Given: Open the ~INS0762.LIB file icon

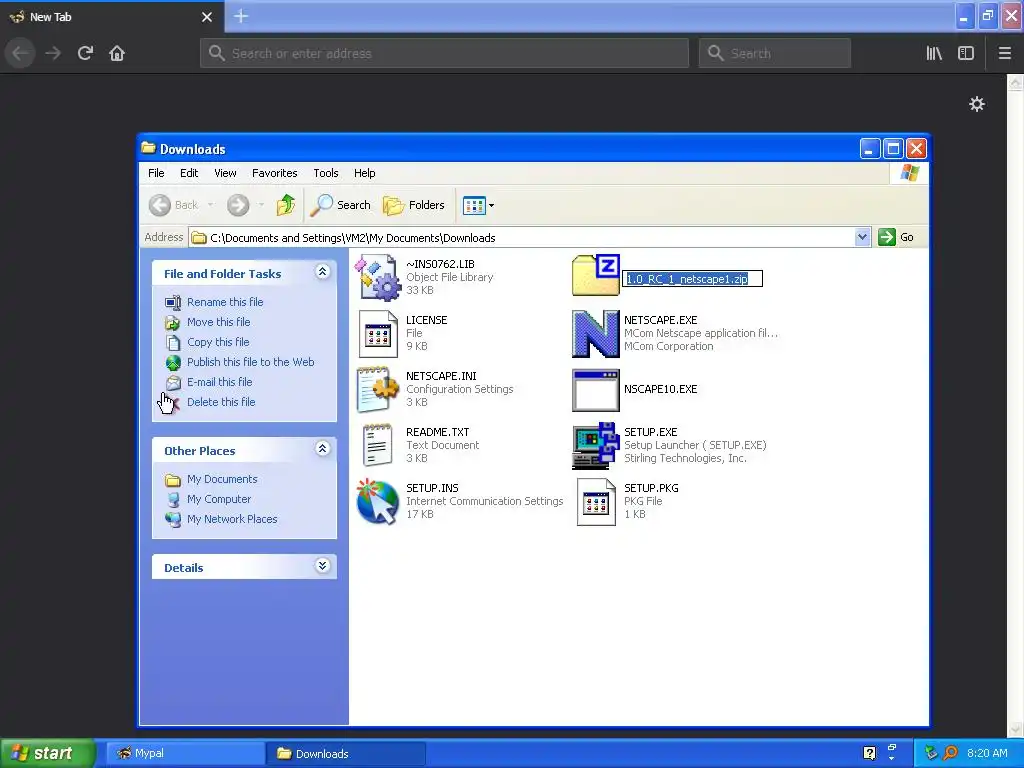Looking at the screenshot, I should tap(377, 278).
